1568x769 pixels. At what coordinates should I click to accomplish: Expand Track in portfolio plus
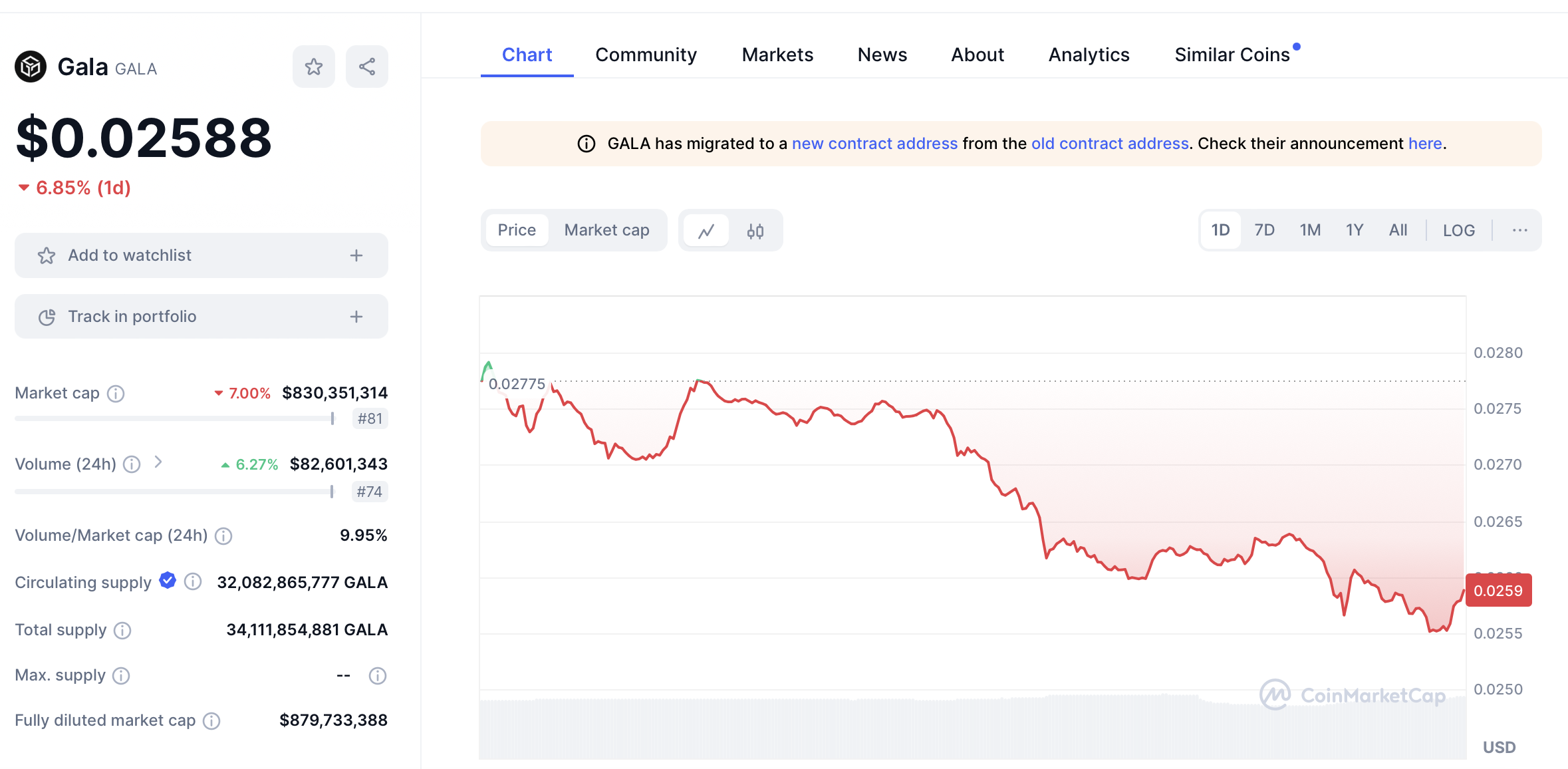356,317
